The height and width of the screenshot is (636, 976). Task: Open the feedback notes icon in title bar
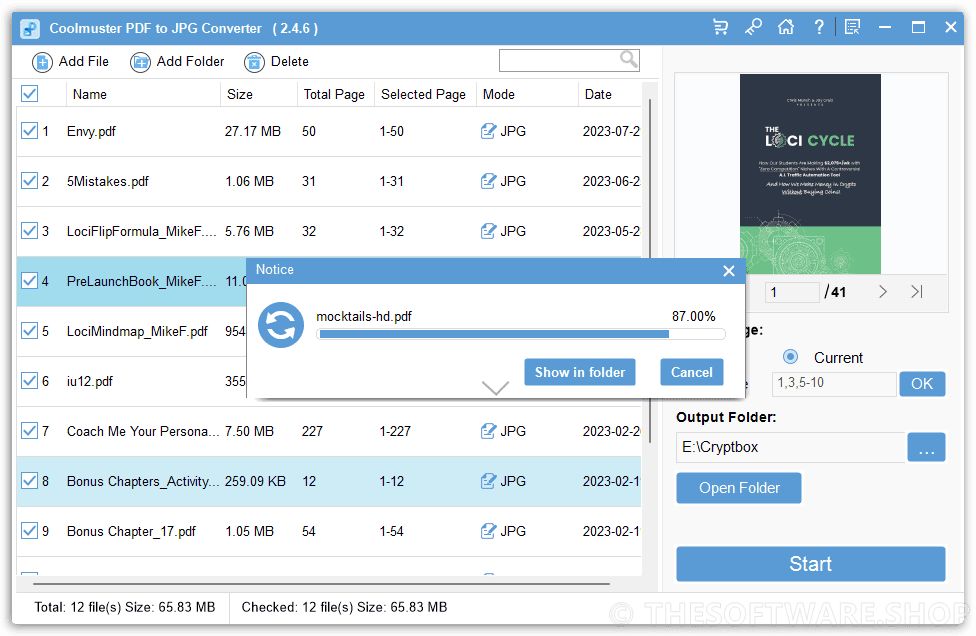point(852,27)
